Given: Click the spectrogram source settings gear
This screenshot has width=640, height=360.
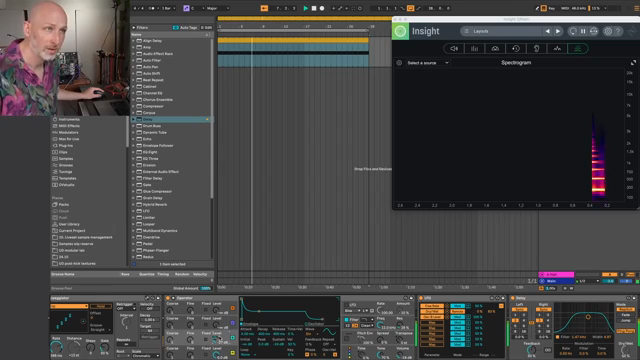Looking at the screenshot, I should pos(399,63).
